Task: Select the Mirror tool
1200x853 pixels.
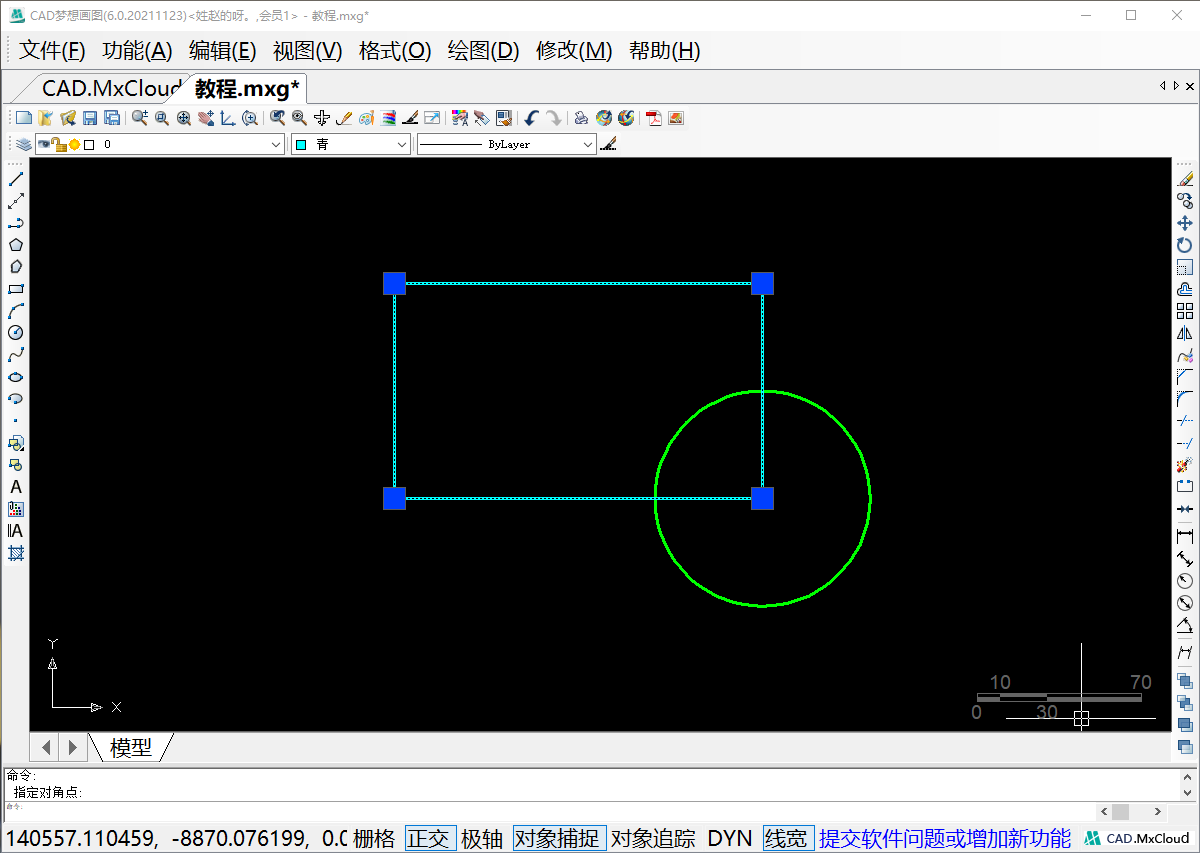Action: click(1185, 333)
